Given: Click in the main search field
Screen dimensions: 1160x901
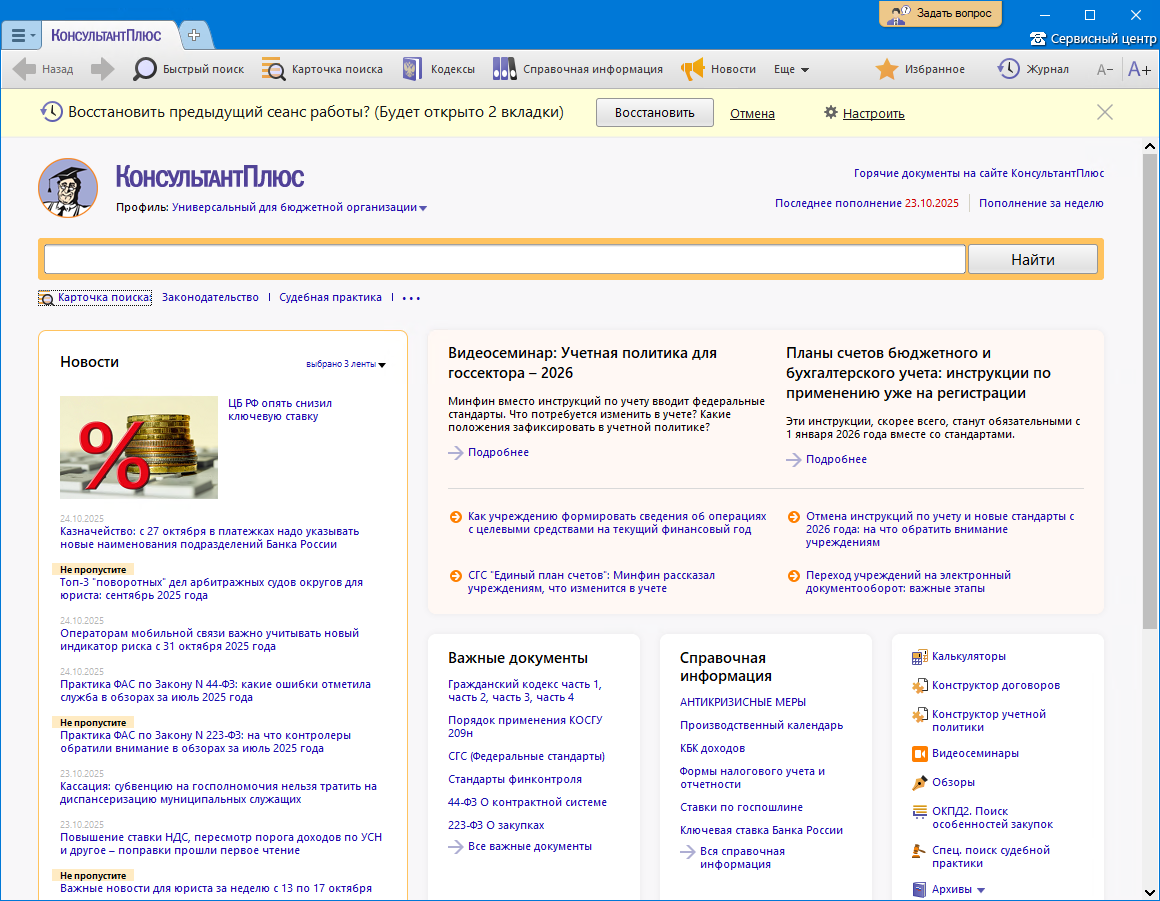Looking at the screenshot, I should pos(504,260).
